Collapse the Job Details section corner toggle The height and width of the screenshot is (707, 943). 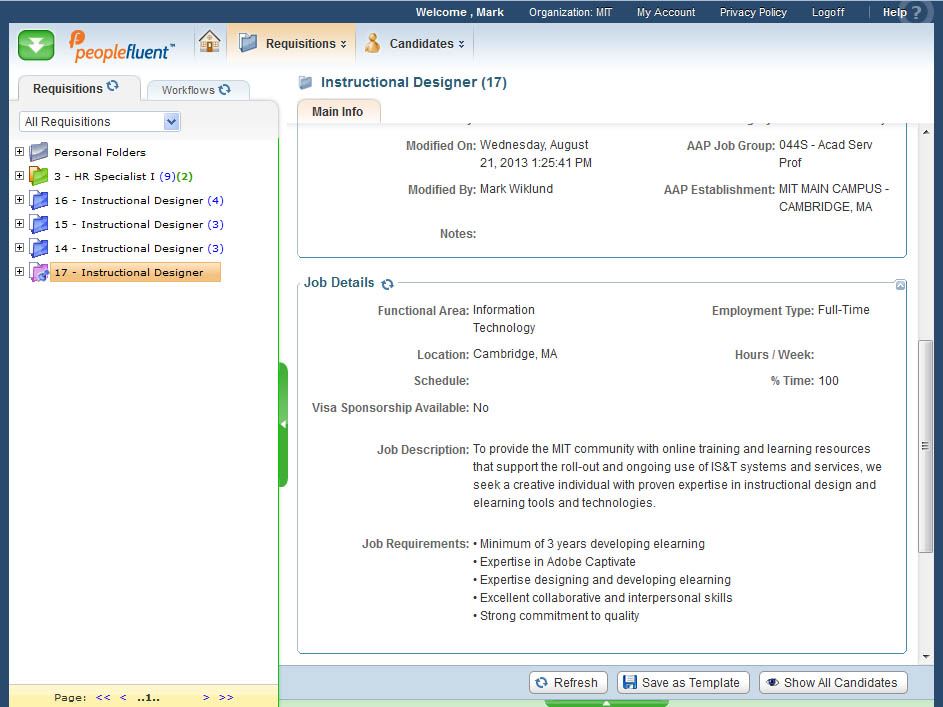click(900, 286)
